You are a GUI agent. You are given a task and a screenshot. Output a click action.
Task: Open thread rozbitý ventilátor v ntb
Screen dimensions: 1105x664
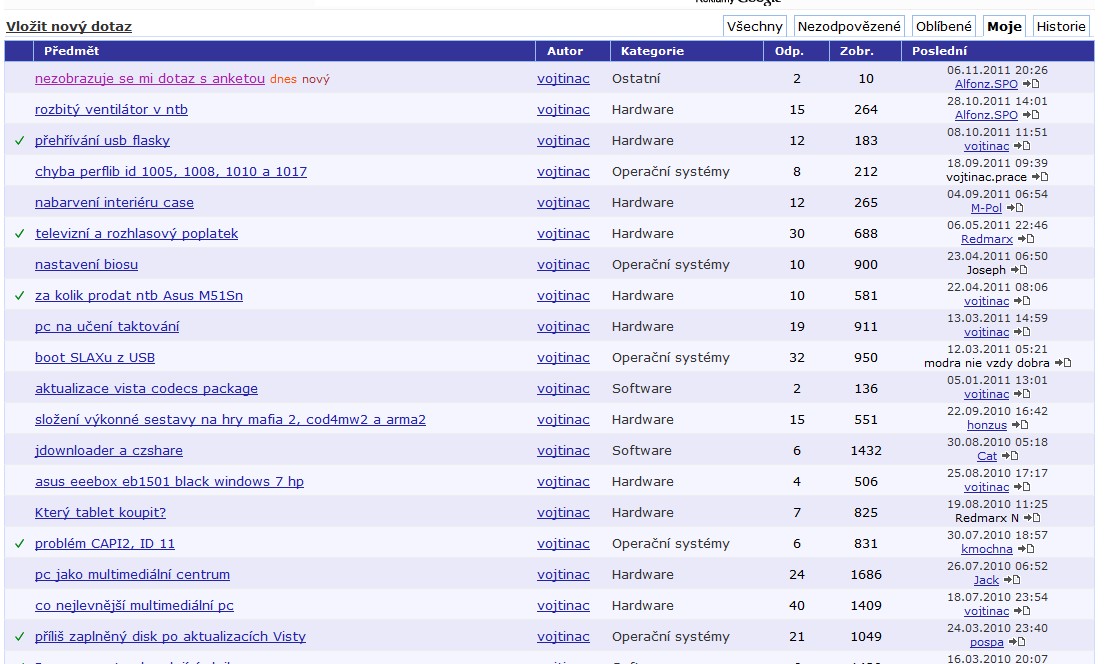pos(111,110)
